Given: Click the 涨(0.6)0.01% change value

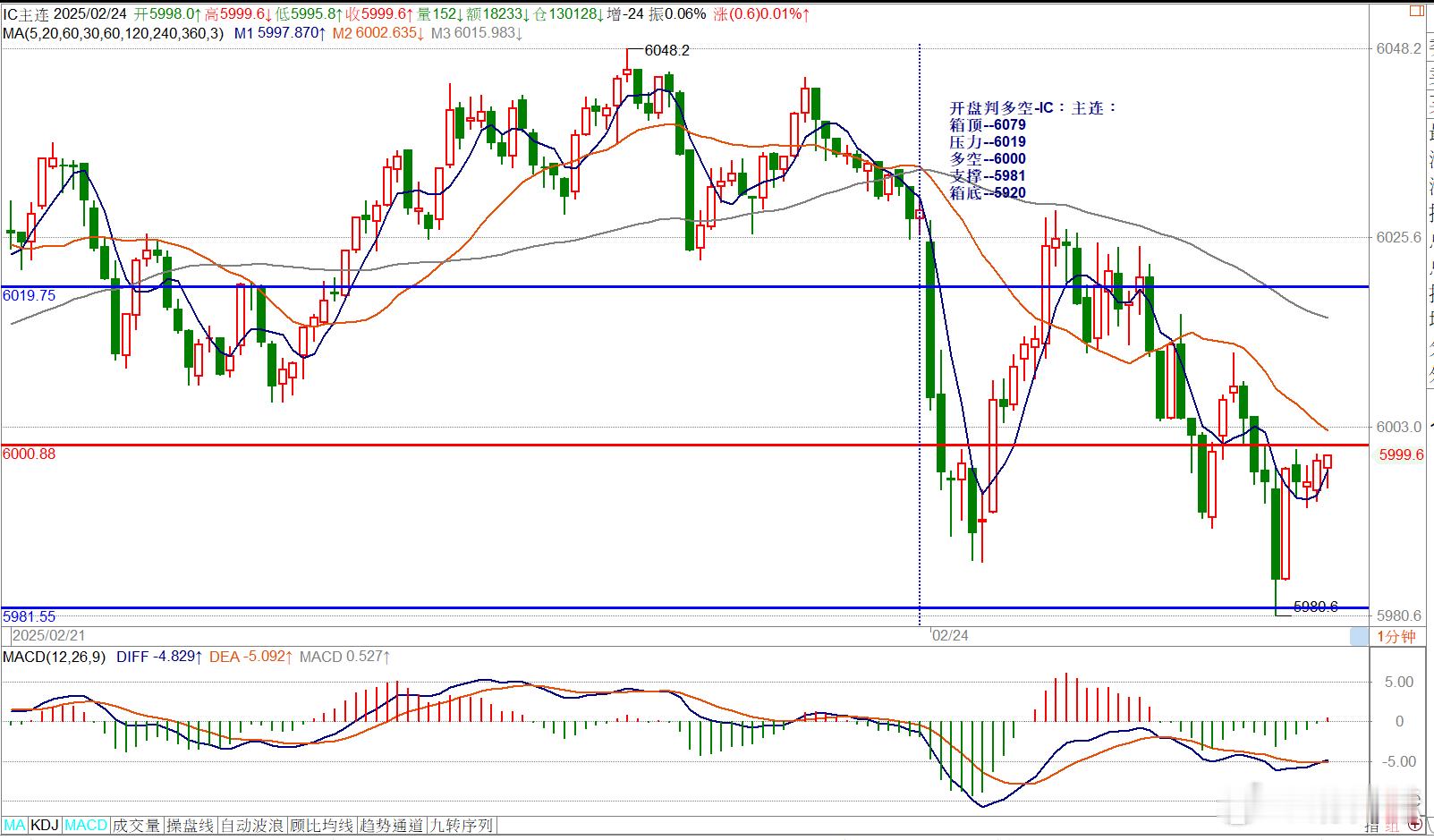Looking at the screenshot, I should [x=762, y=14].
